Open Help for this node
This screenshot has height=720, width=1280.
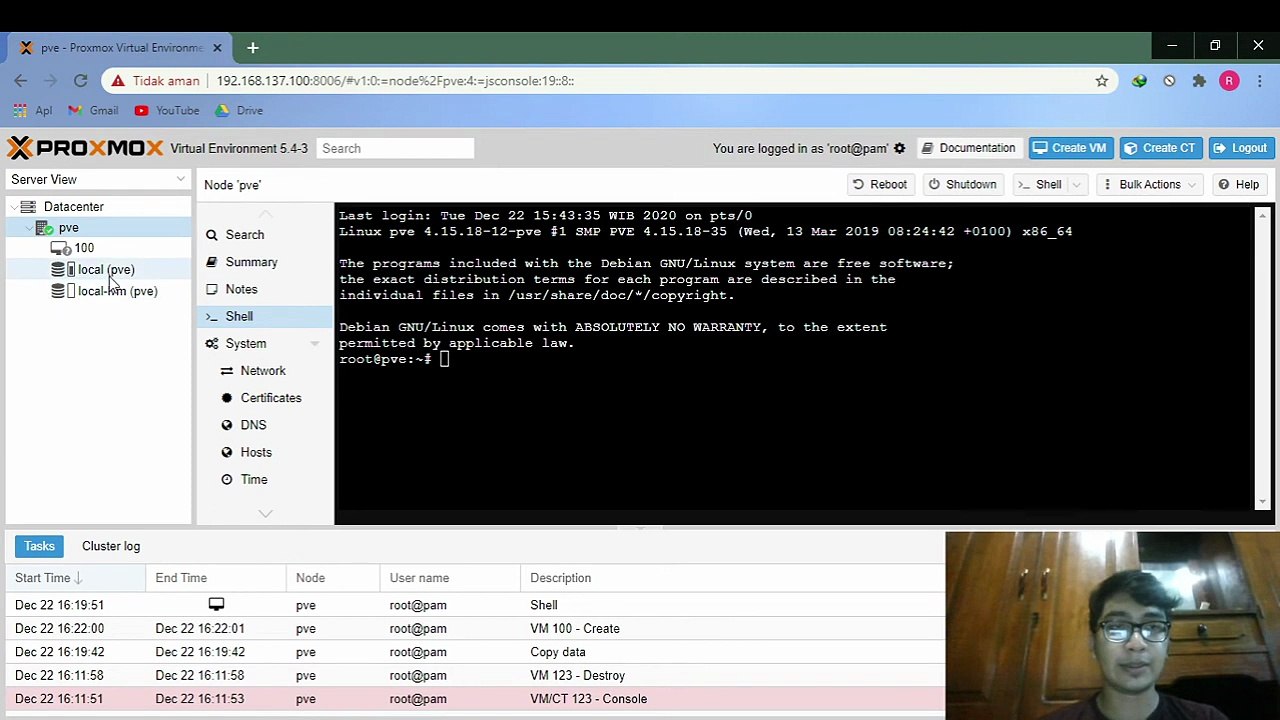(x=1238, y=184)
